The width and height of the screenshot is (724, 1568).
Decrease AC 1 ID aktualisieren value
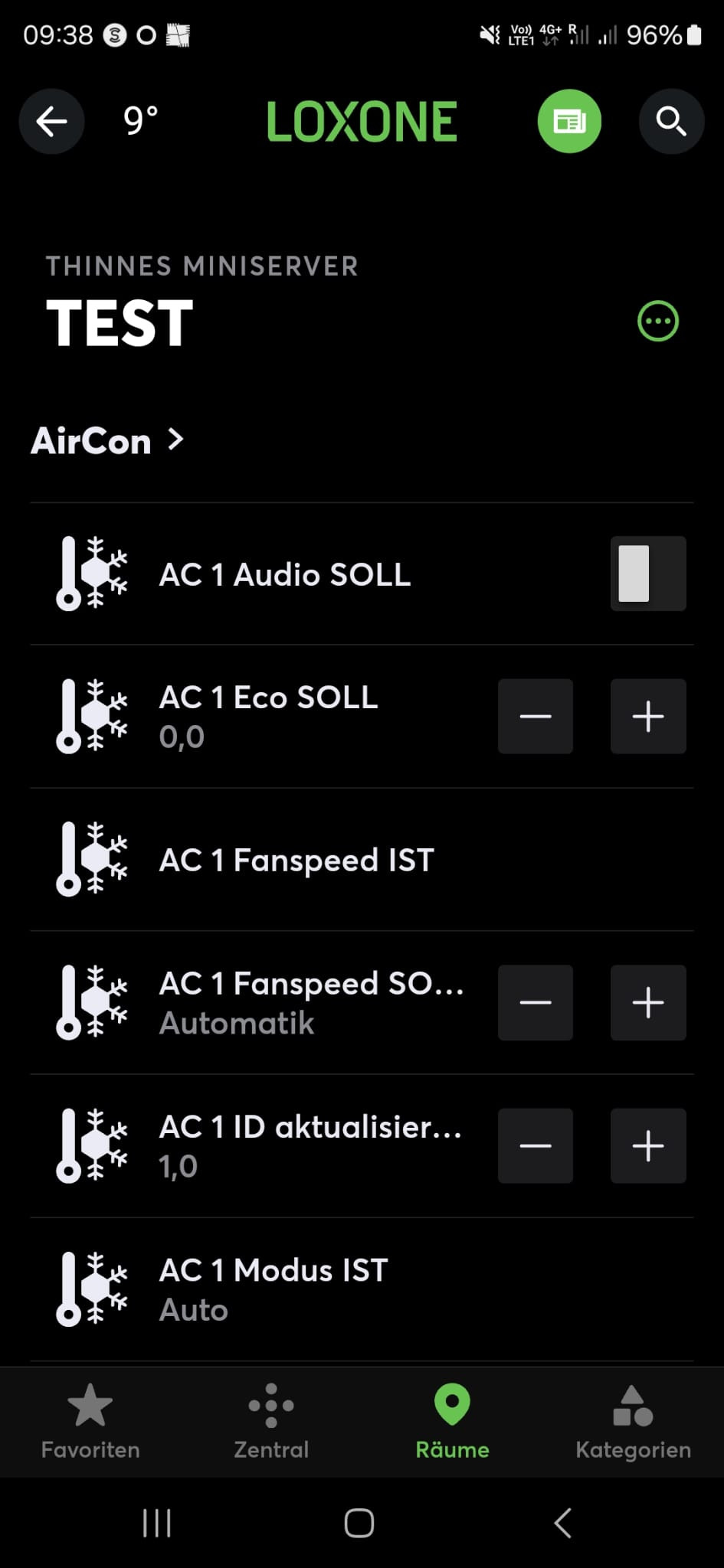(x=535, y=1145)
